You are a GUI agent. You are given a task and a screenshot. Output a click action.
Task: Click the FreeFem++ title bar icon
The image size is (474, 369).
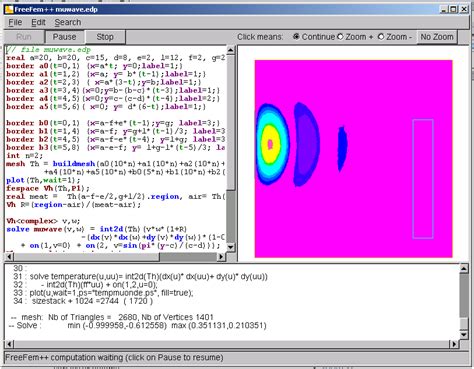9,9
